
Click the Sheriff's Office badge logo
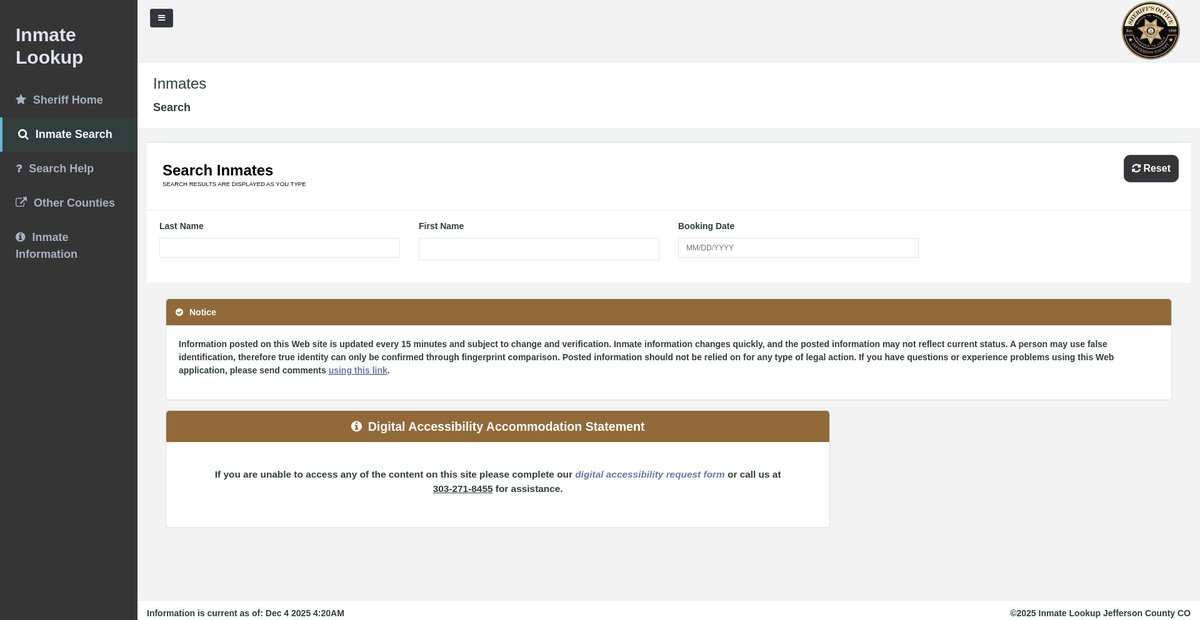click(1150, 30)
